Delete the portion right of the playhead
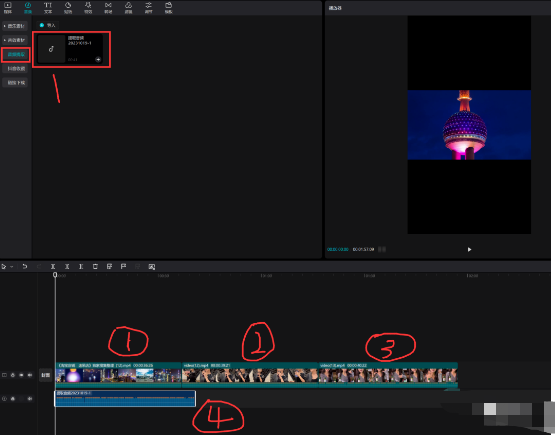The width and height of the screenshot is (555, 435). pyautogui.click(x=81, y=267)
